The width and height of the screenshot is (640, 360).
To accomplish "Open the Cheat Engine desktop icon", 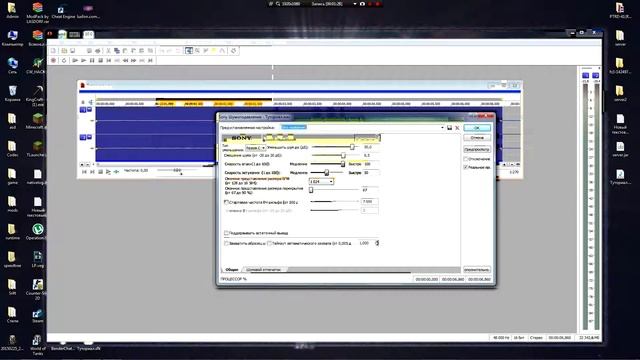I will point(63,11).
